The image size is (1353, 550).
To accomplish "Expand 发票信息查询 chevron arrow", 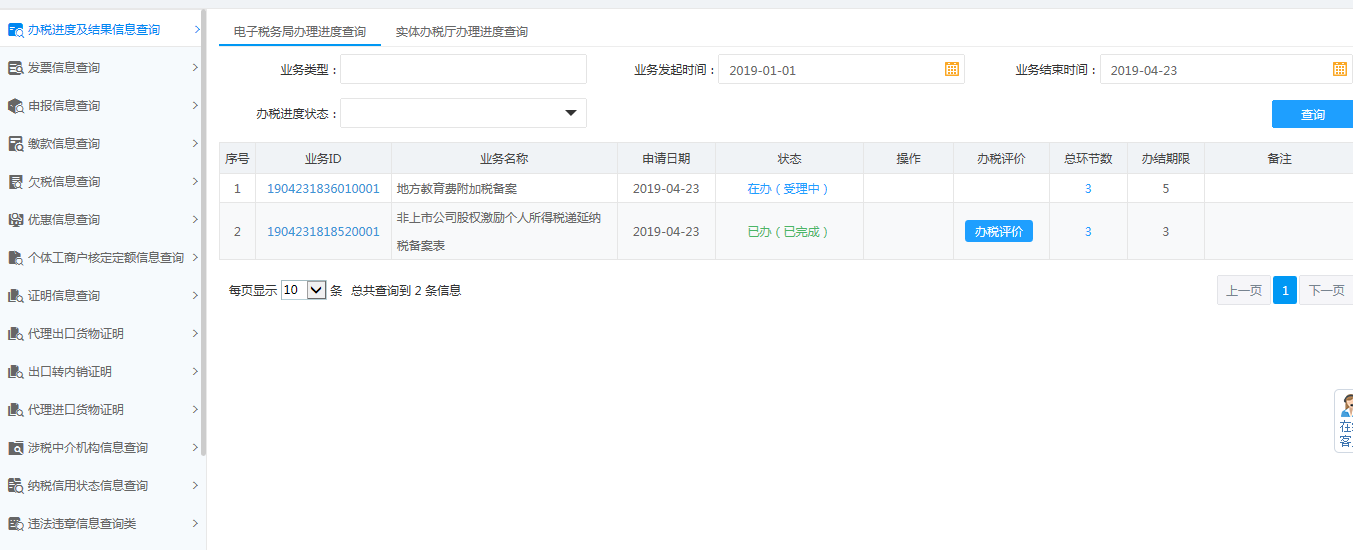I will (x=195, y=68).
